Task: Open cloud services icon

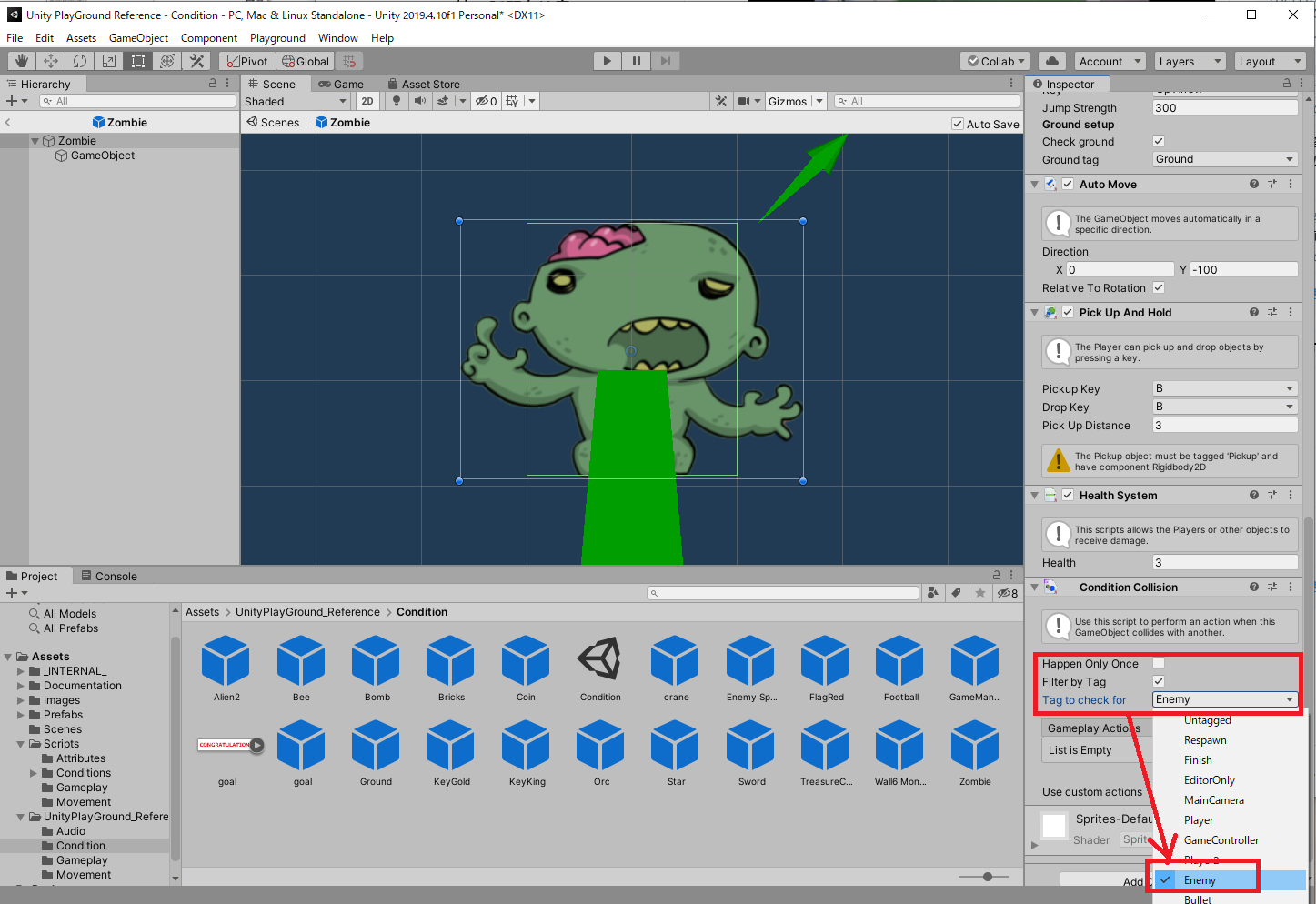Action: (1052, 61)
